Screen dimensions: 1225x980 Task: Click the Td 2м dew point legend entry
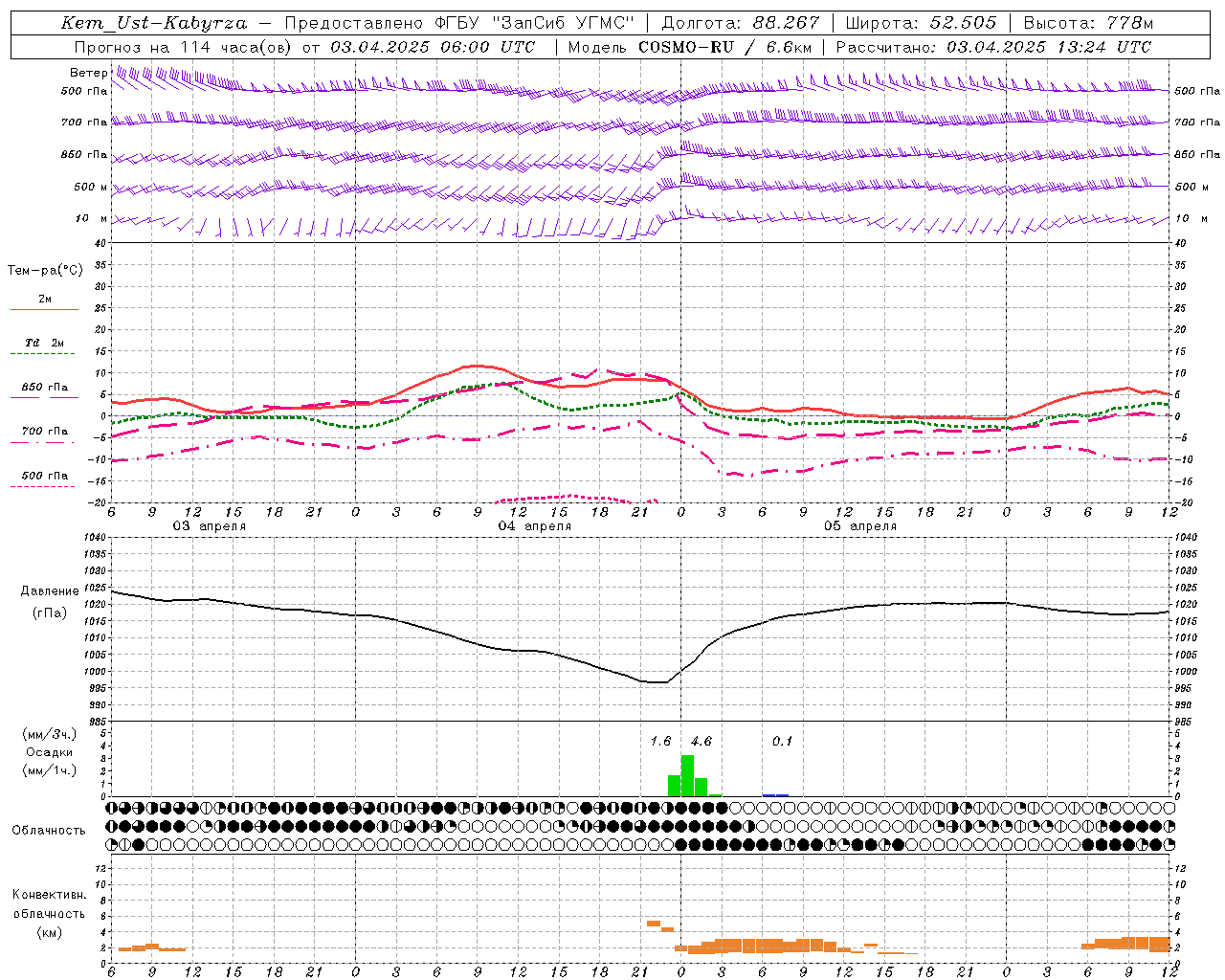point(44,343)
